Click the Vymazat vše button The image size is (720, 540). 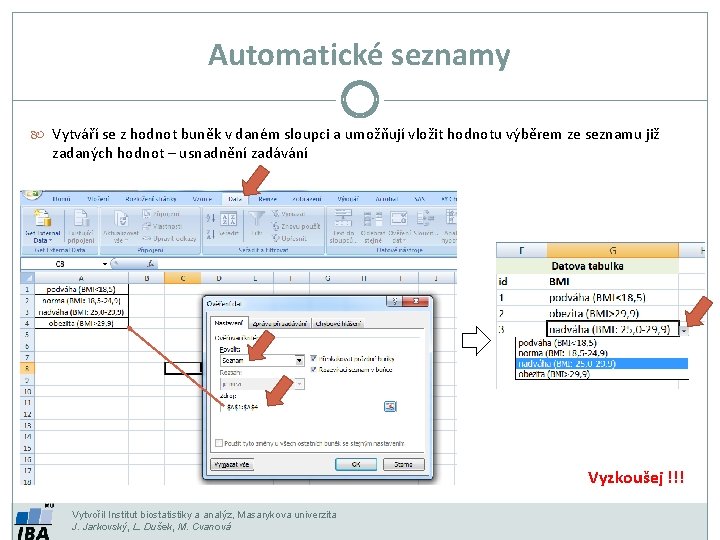pos(232,464)
